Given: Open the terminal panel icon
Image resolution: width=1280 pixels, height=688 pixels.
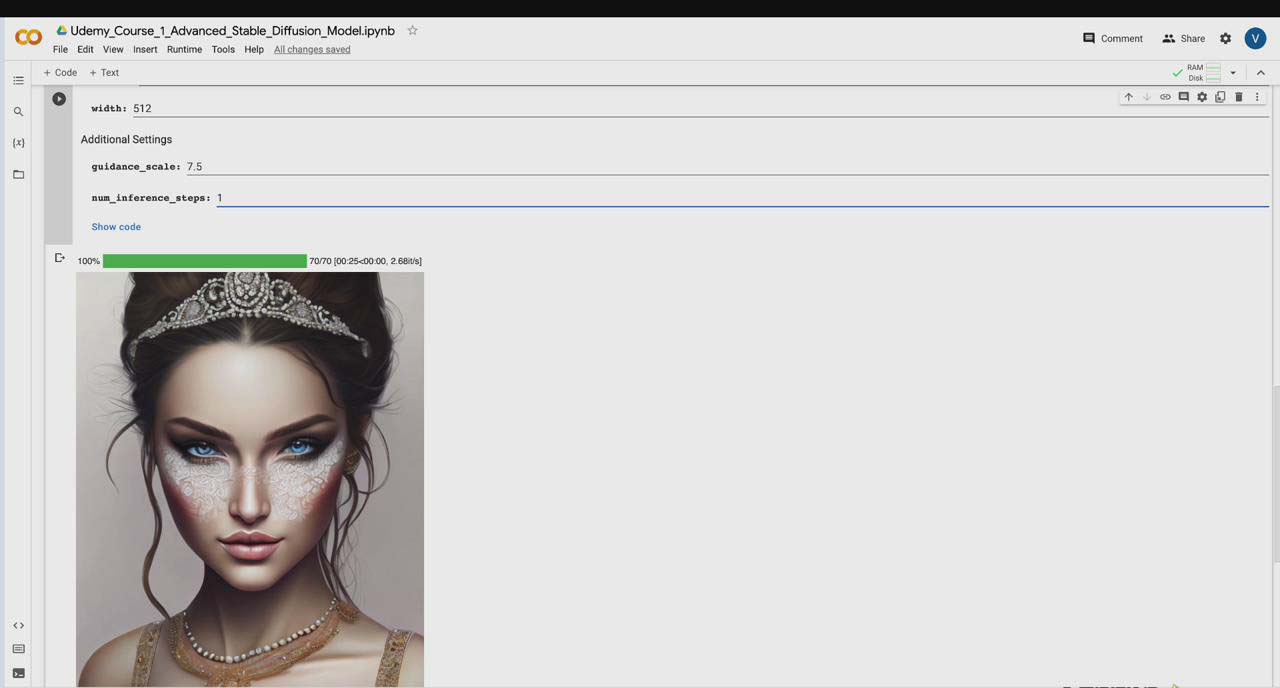Looking at the screenshot, I should pos(18,673).
